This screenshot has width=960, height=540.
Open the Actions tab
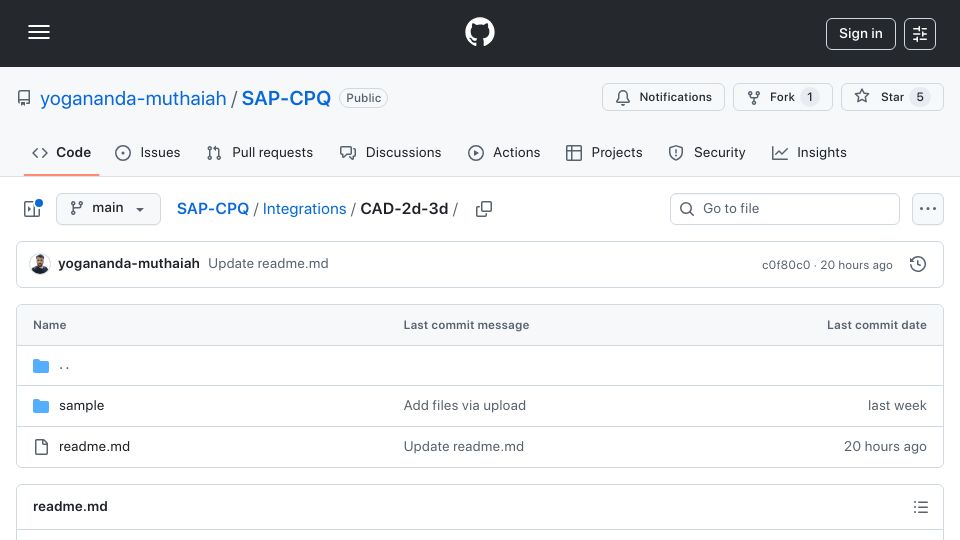point(504,152)
